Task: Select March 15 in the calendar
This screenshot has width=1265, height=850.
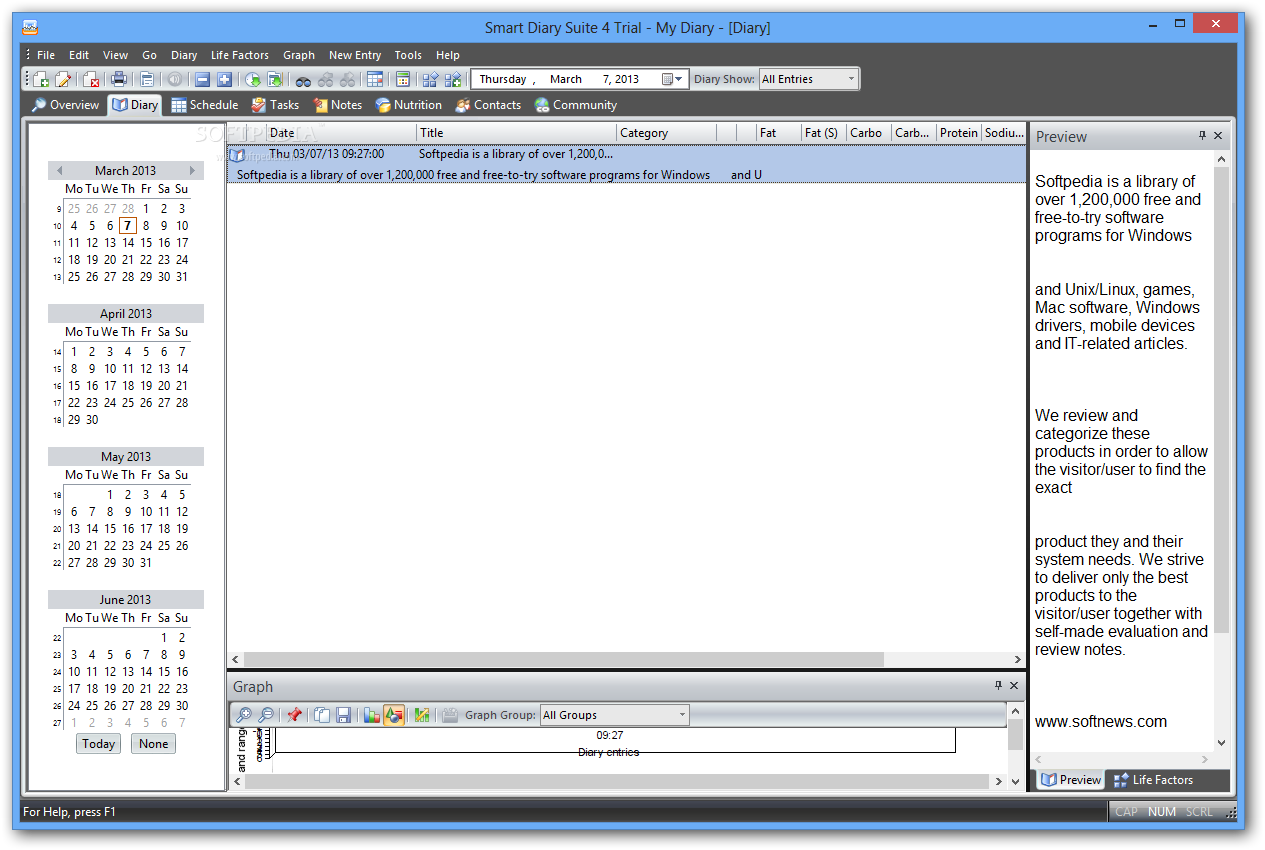Action: tap(146, 243)
